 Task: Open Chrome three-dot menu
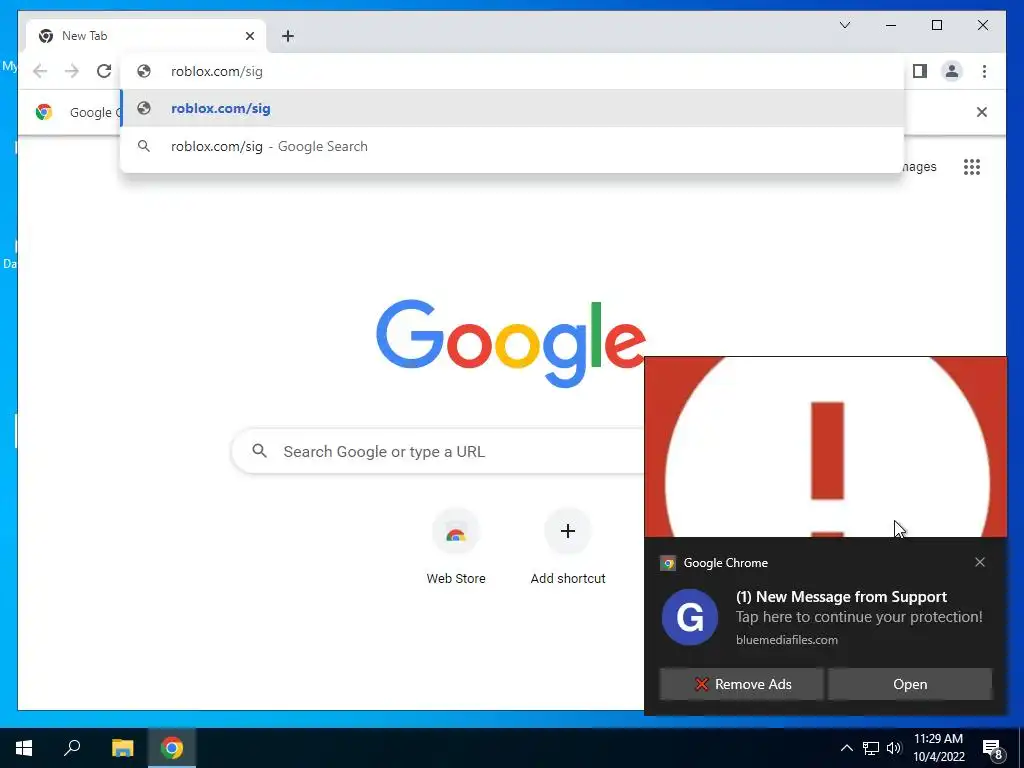[x=984, y=71]
